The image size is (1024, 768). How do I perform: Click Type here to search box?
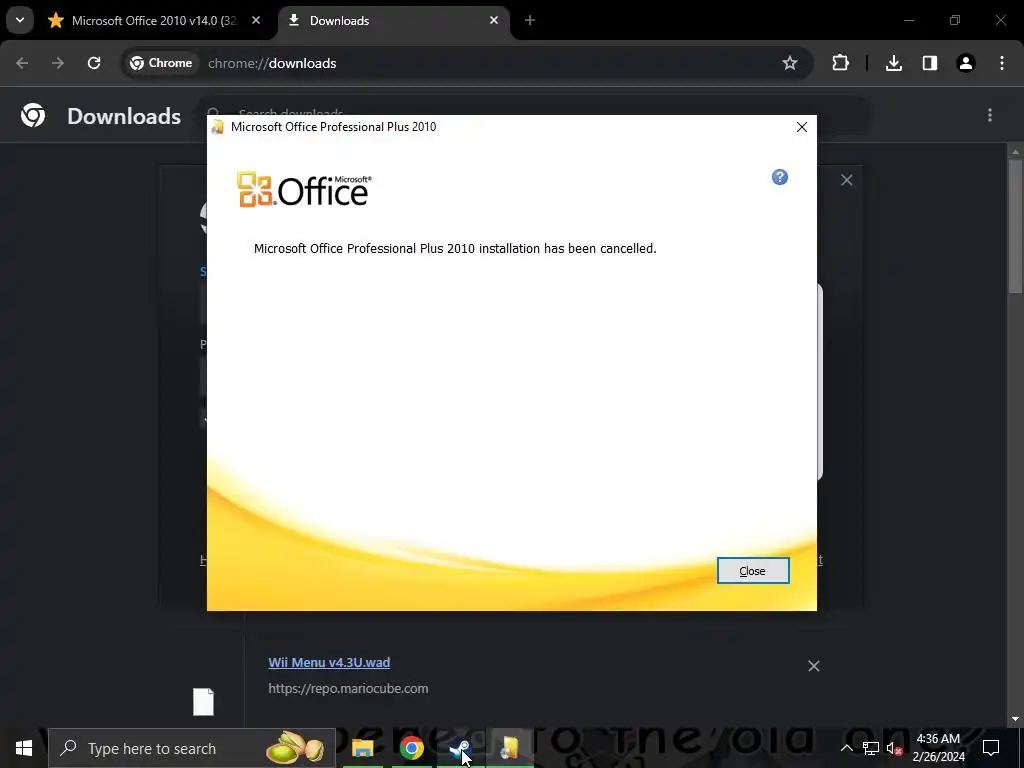pyautogui.click(x=192, y=748)
